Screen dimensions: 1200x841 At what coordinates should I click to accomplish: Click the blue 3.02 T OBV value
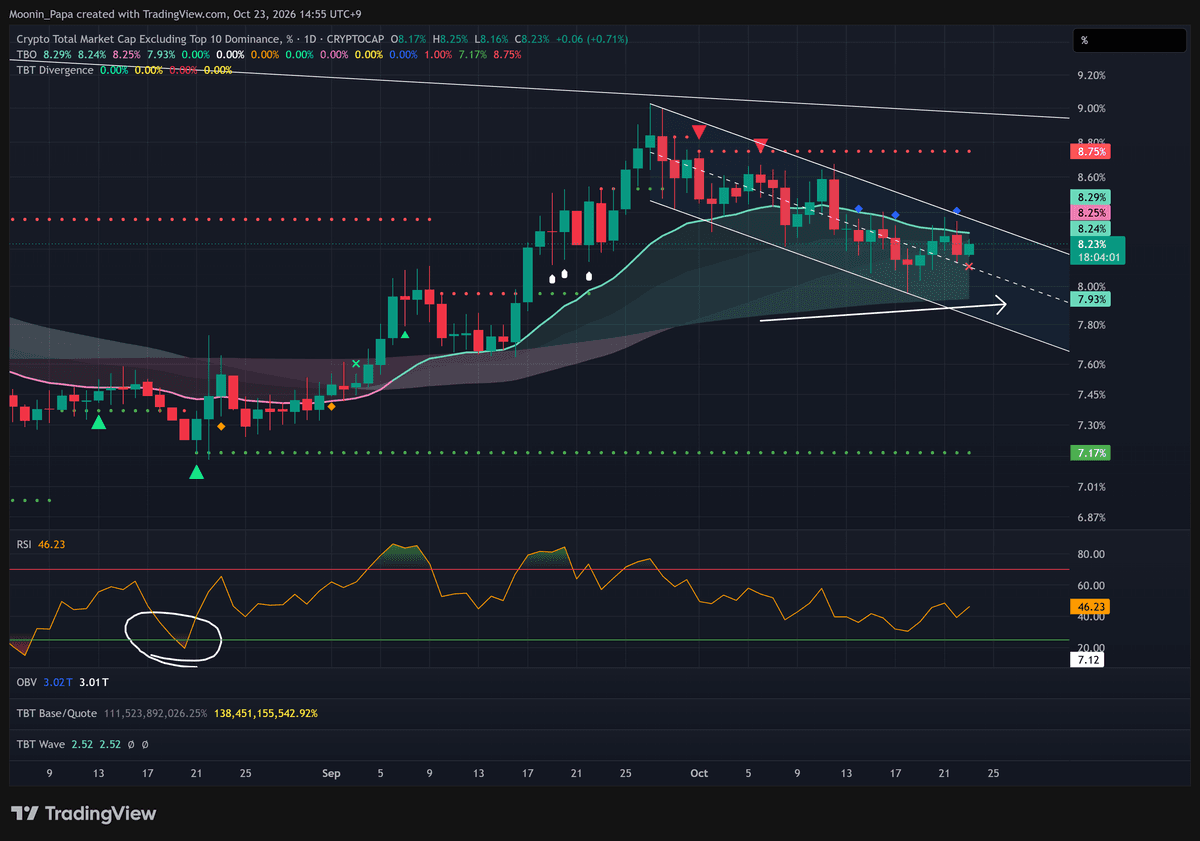click(x=56, y=681)
